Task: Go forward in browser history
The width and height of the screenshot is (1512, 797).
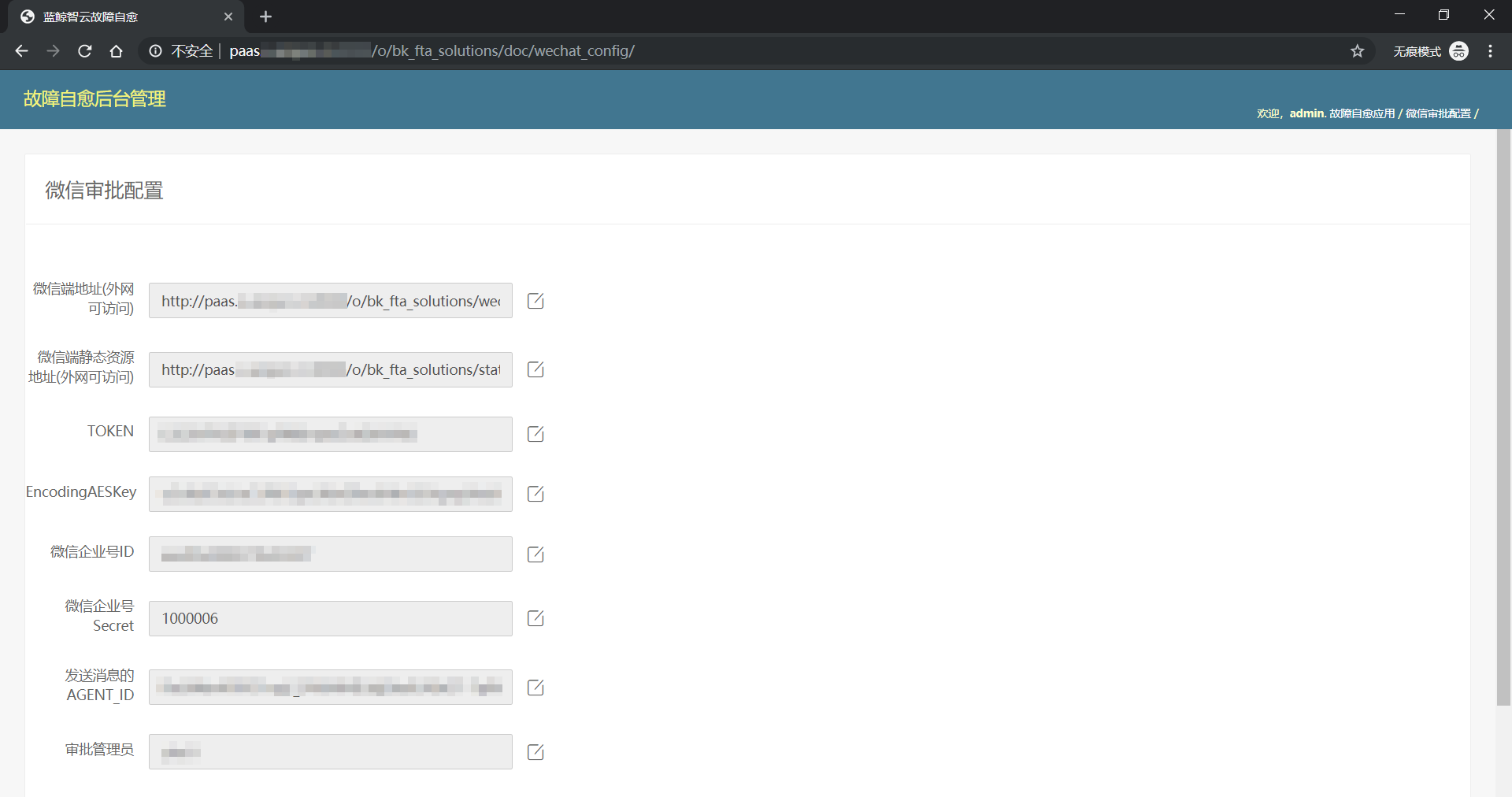Action: [x=53, y=51]
